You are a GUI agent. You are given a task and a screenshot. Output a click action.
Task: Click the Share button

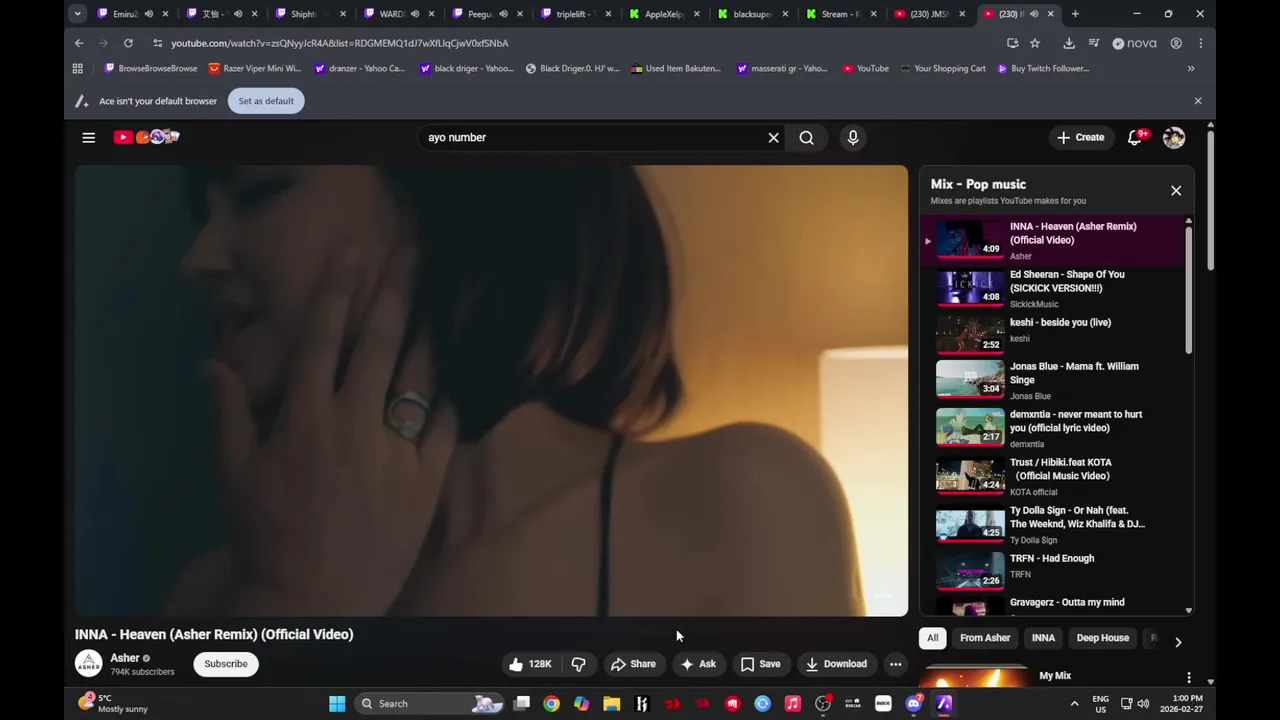633,664
